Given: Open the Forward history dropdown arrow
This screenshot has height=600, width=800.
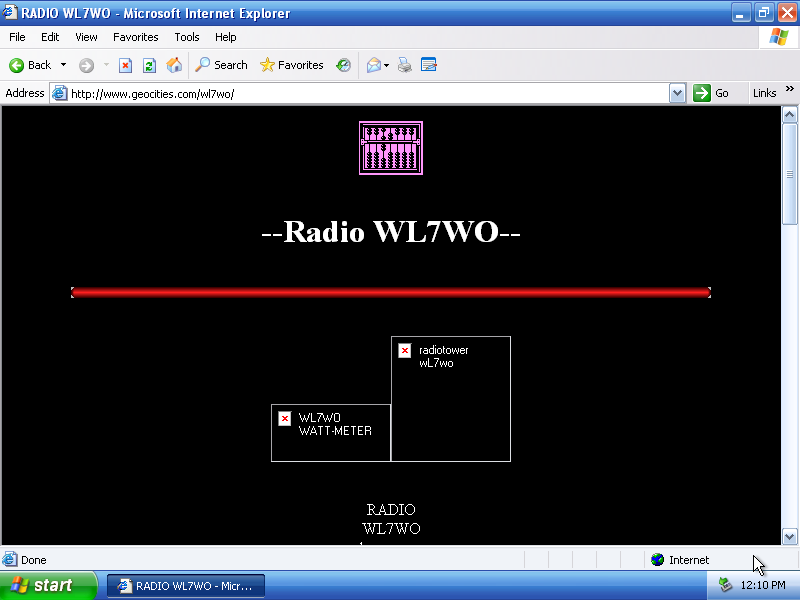Looking at the screenshot, I should (106, 65).
